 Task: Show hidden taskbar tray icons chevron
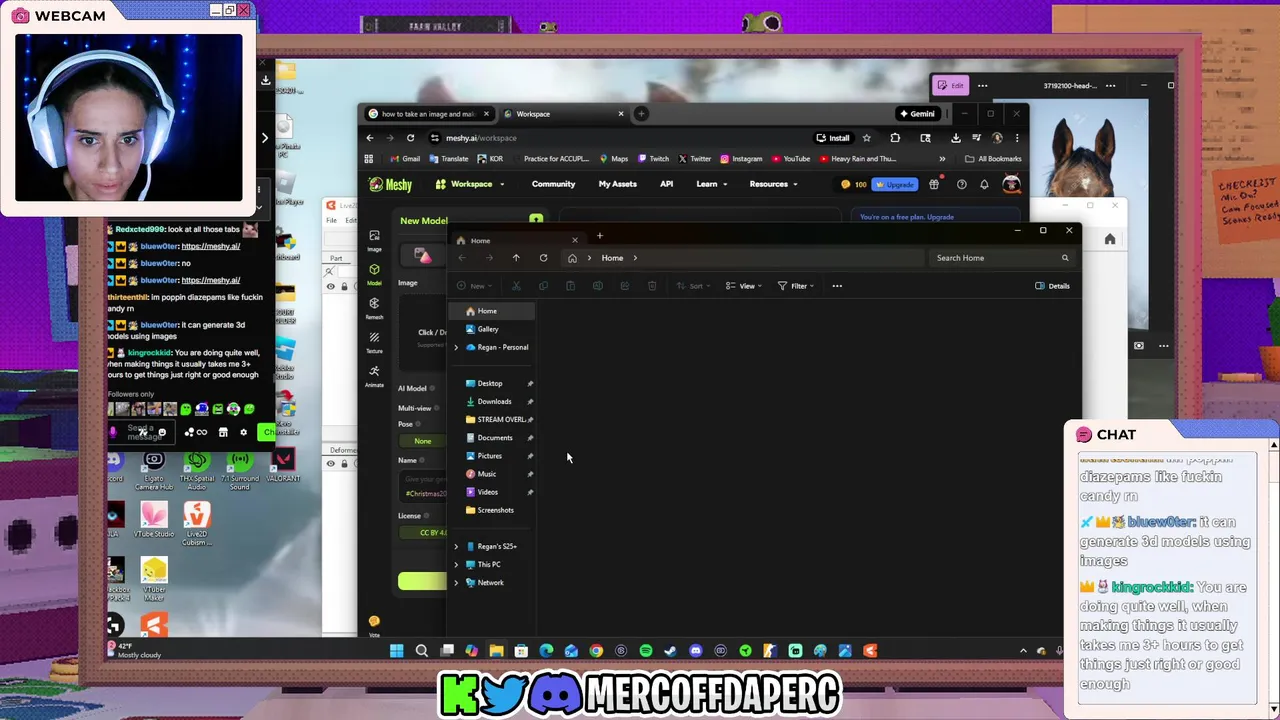click(1023, 651)
